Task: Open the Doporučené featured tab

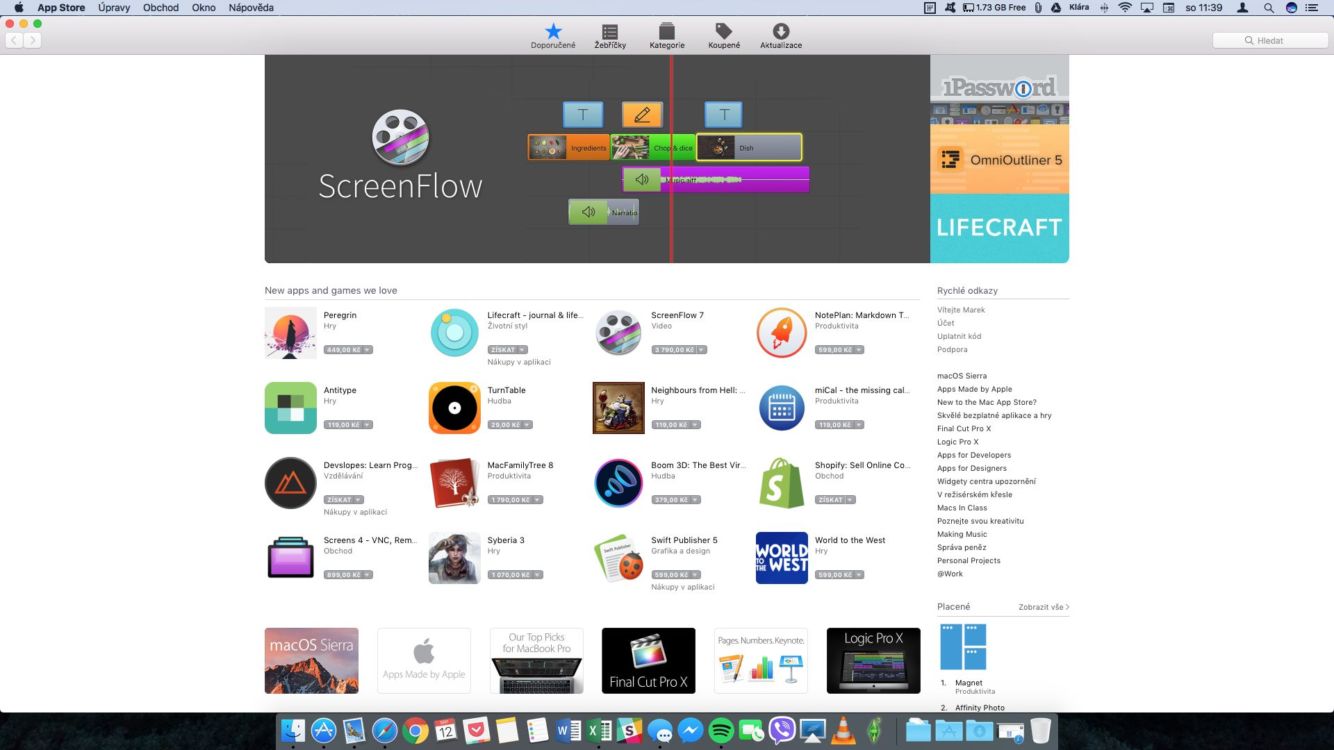Action: tap(553, 36)
